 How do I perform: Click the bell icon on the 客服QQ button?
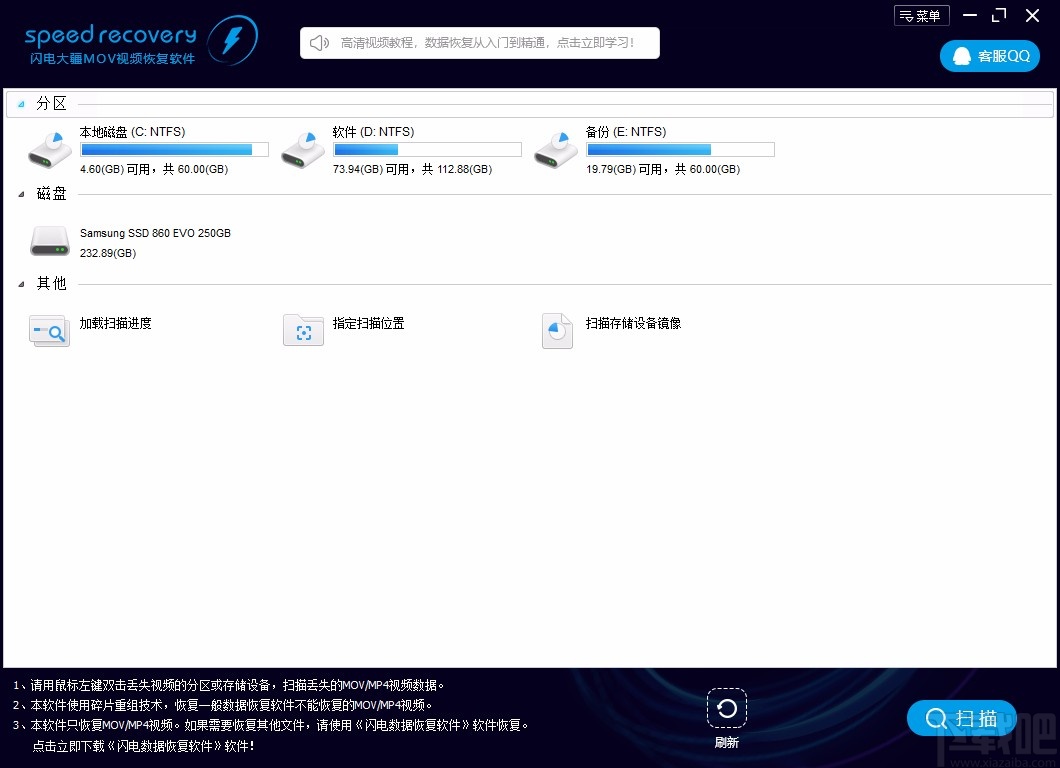961,56
